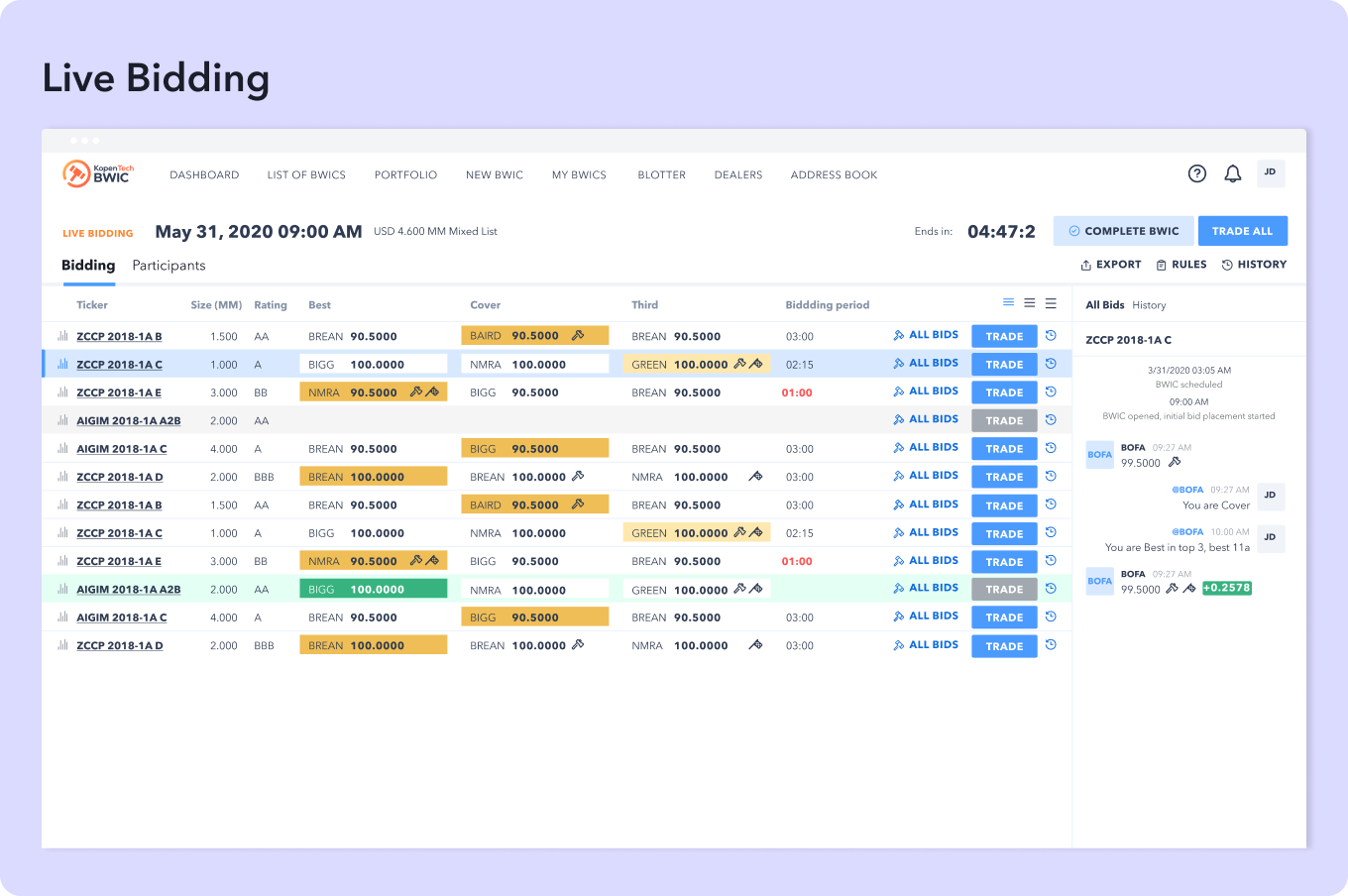Open the help question mark icon

click(x=1197, y=173)
